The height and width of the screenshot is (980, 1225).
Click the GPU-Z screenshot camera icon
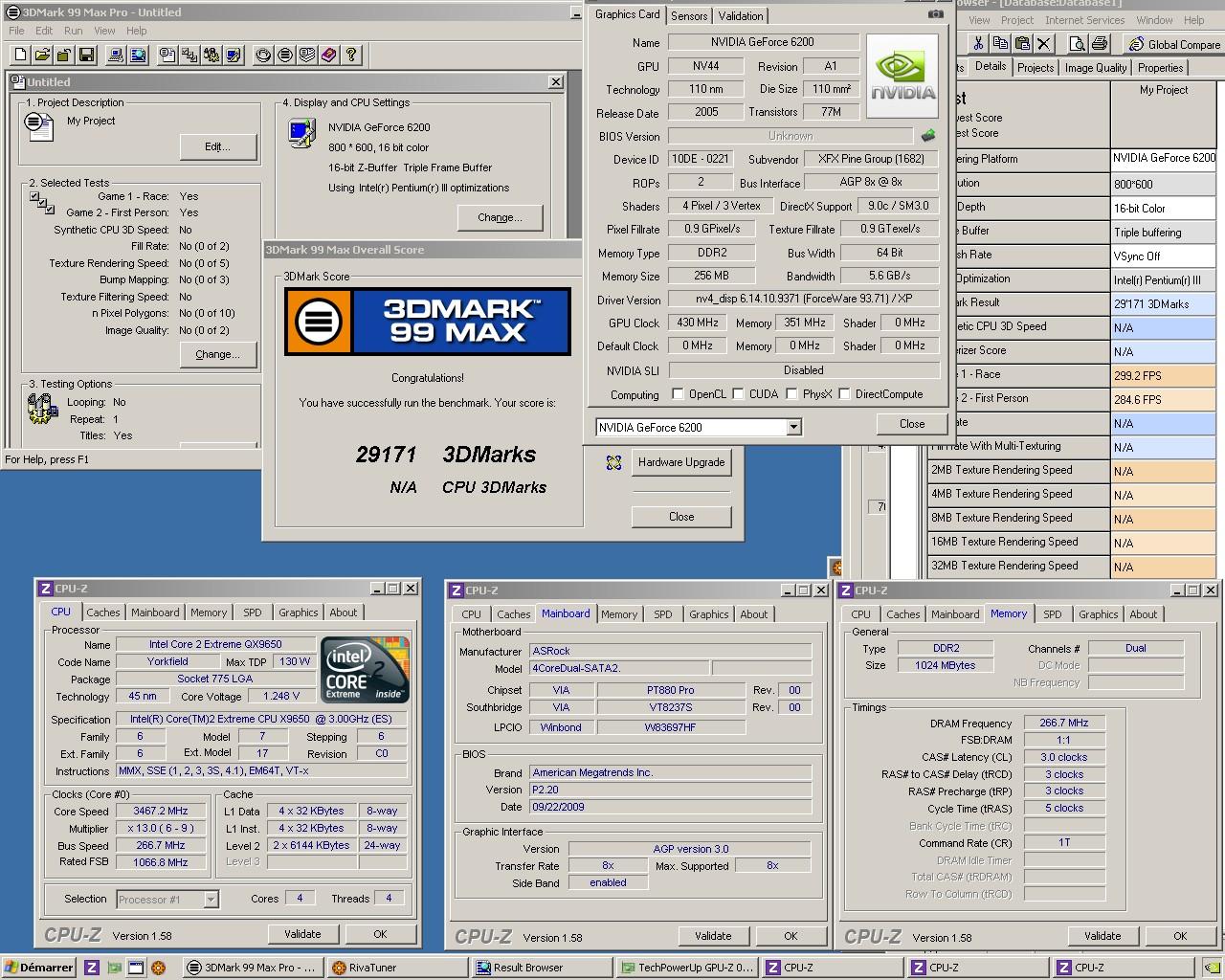[936, 14]
